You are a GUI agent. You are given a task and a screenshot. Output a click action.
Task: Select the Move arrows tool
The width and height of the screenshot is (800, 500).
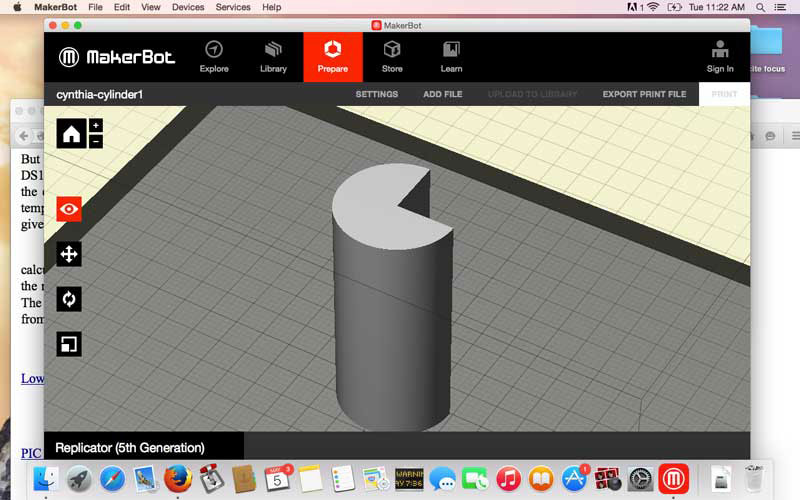click(69, 254)
